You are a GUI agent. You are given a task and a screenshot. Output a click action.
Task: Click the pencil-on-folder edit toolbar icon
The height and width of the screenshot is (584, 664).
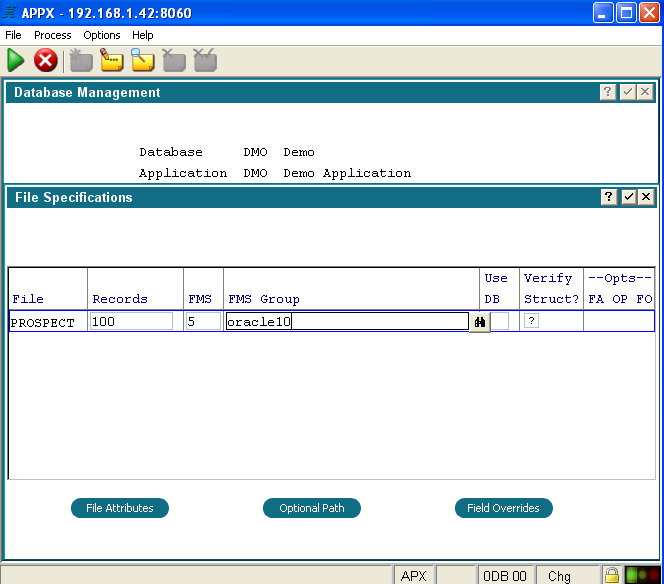[x=111, y=61]
